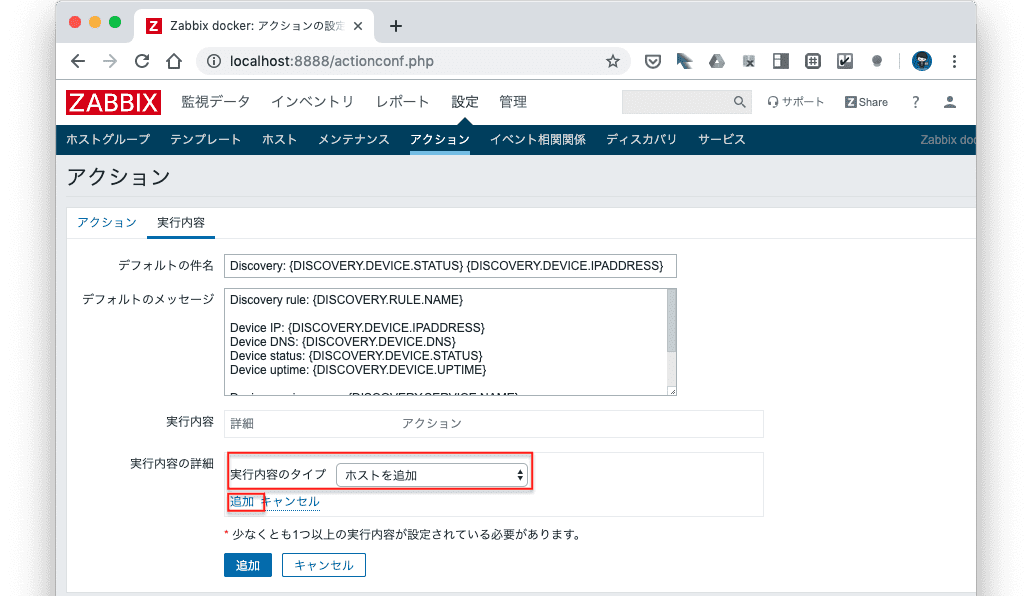Click the Zabbix search magnifier icon
1032x596 pixels.
[740, 102]
